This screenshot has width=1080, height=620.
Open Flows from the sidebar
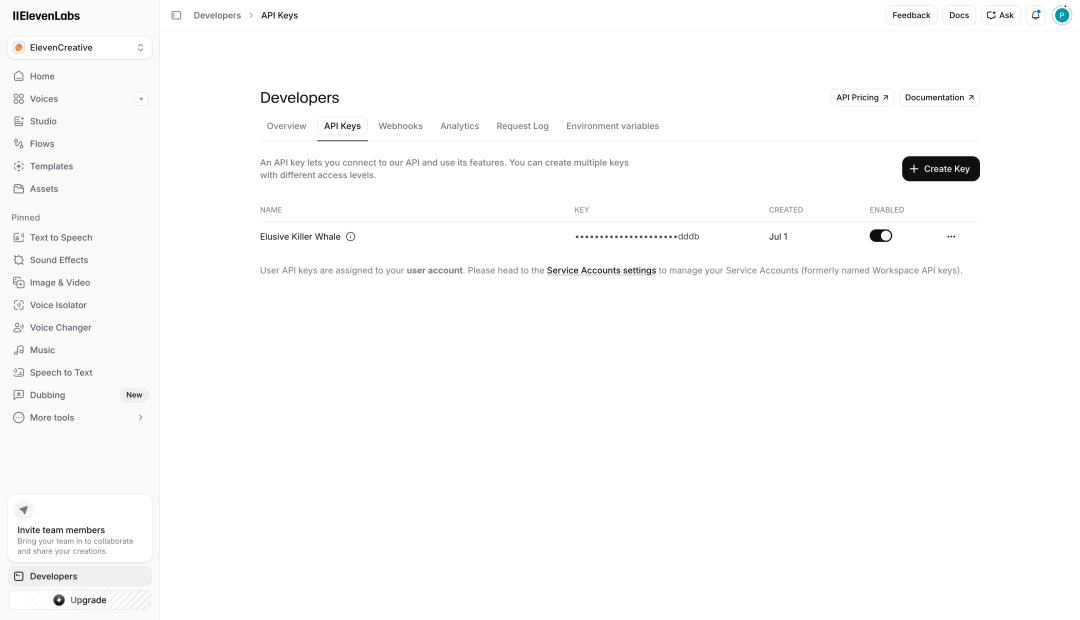tap(80, 144)
